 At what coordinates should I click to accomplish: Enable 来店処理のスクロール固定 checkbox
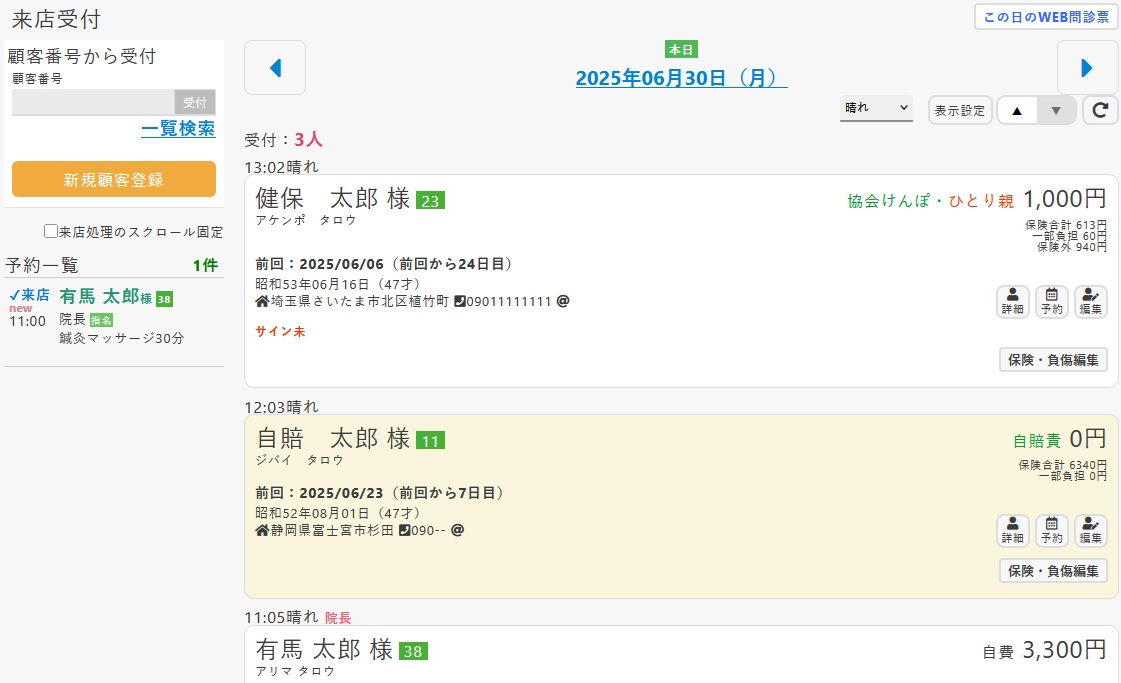[x=51, y=232]
